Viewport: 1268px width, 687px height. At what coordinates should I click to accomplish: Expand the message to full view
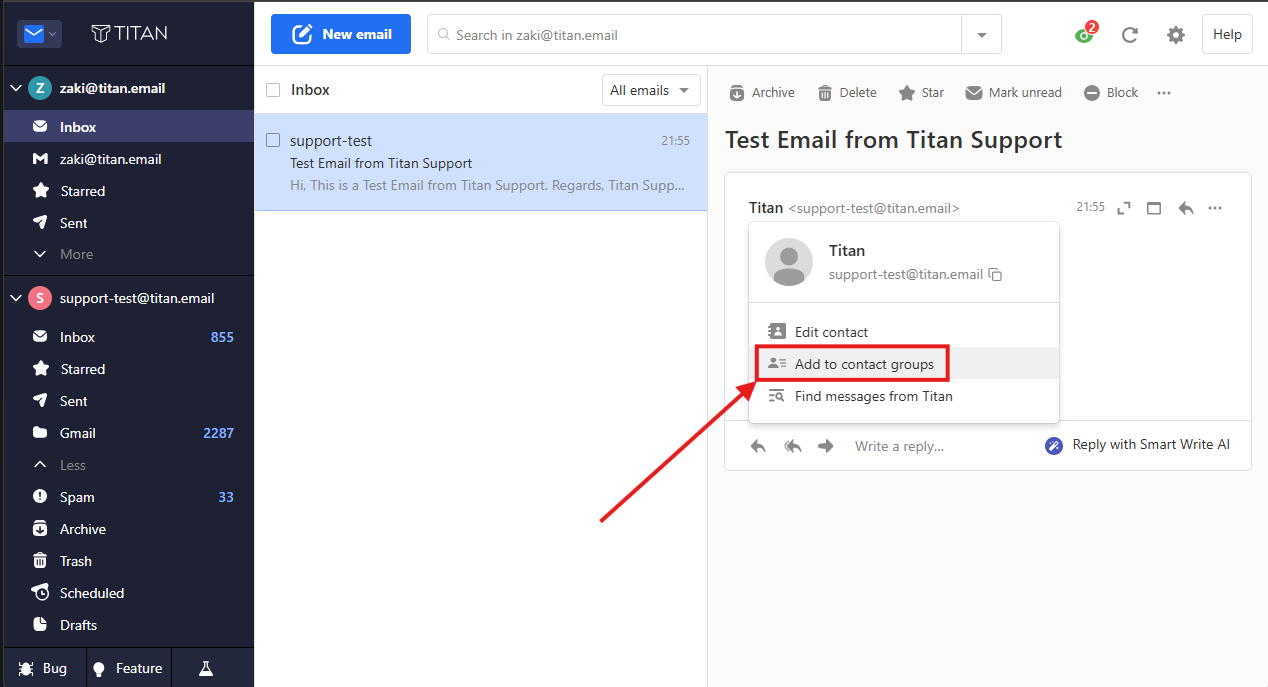pyautogui.click(x=1124, y=208)
